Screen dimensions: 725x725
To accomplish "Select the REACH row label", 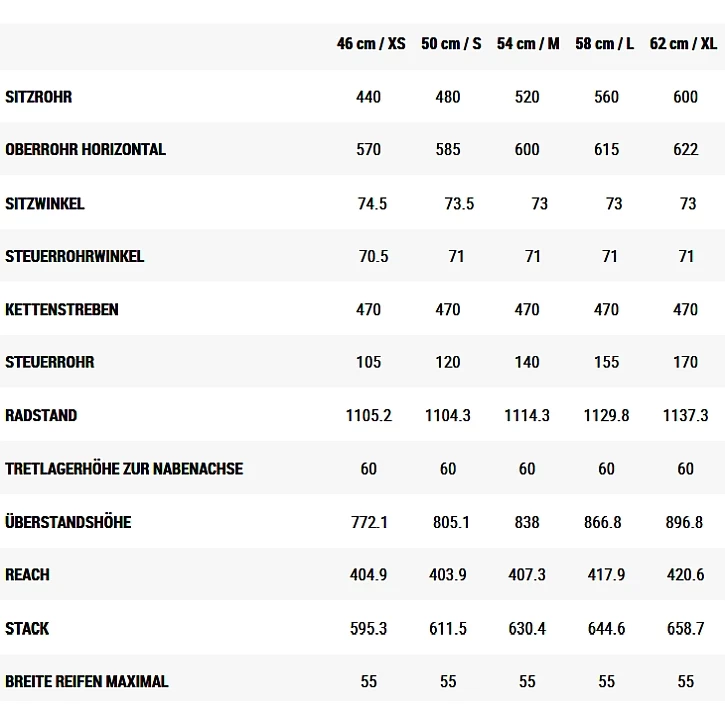I will pyautogui.click(x=28, y=575).
